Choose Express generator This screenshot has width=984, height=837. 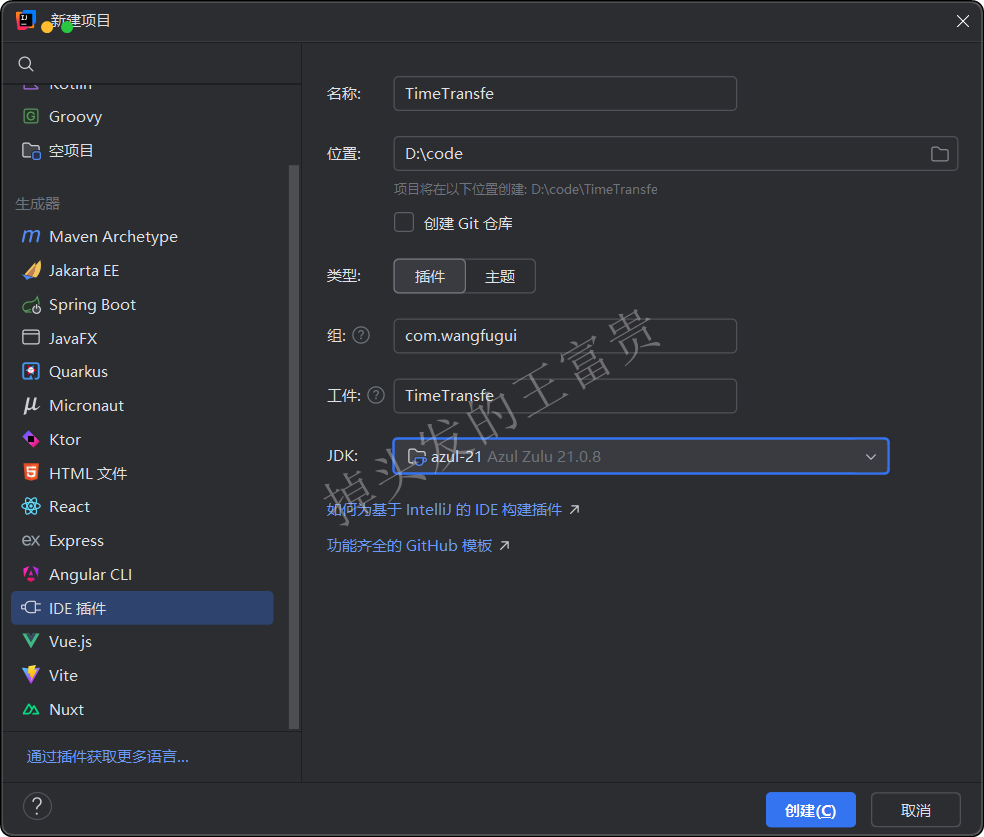(x=142, y=540)
